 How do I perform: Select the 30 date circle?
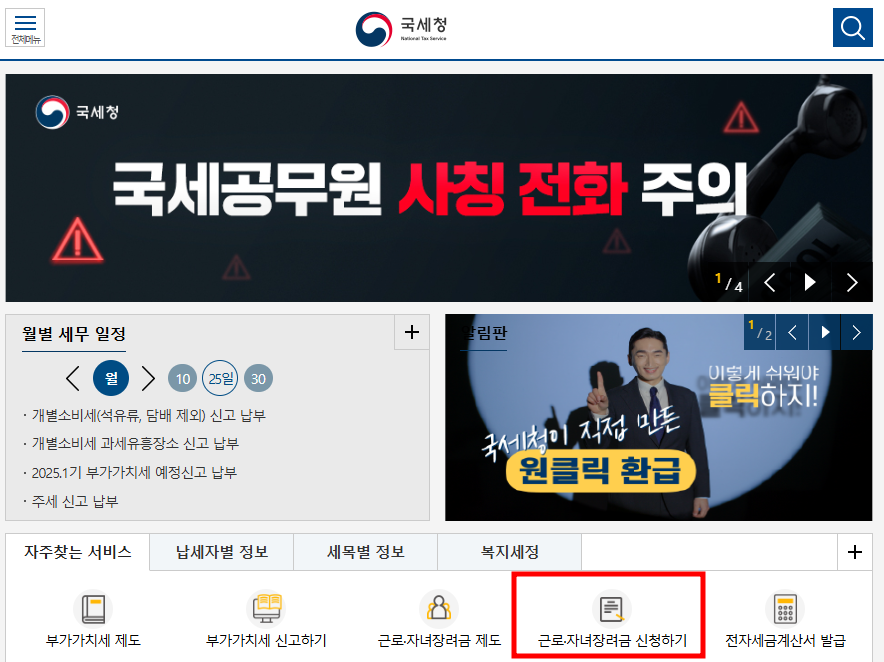[258, 378]
